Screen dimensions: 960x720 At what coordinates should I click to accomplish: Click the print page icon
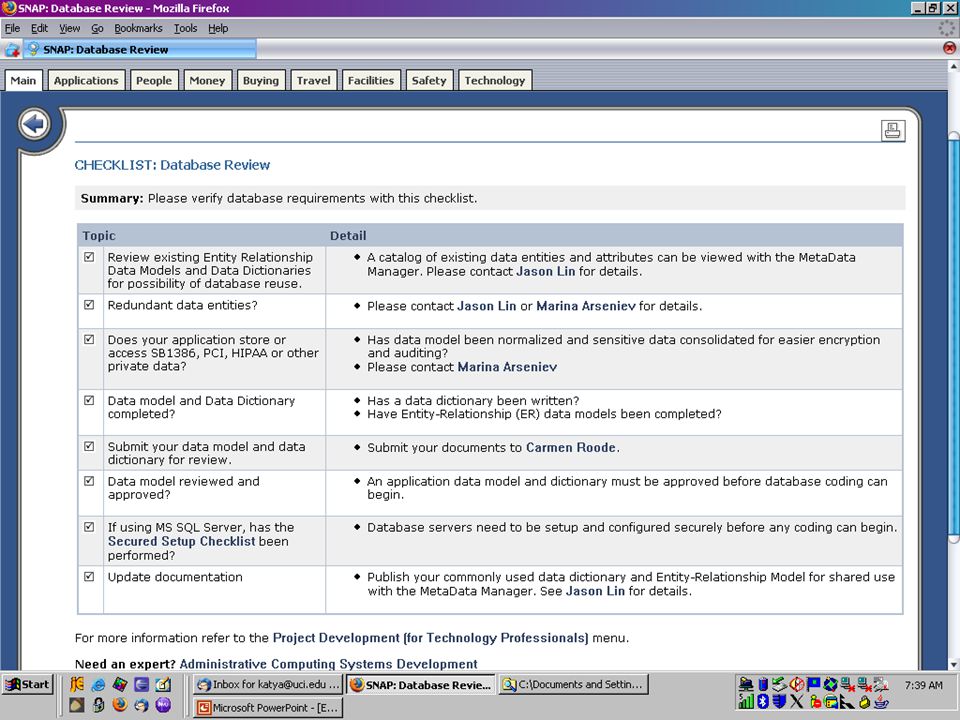(893, 130)
